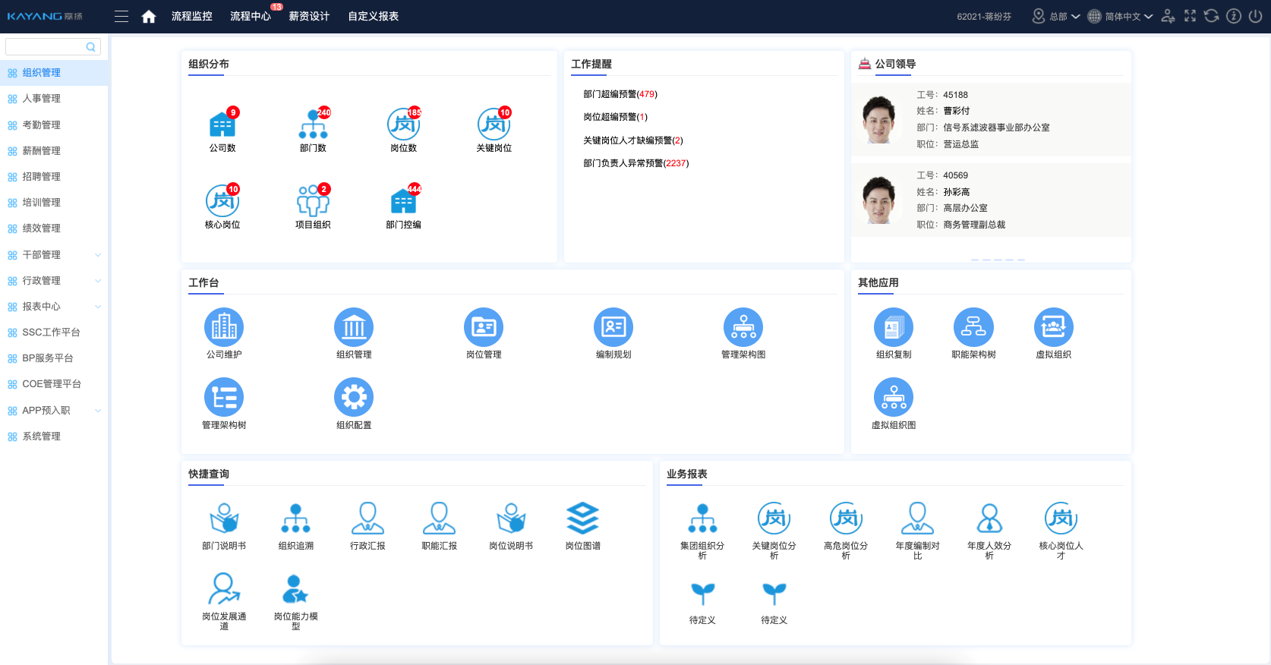Launch 公司维护 from the workbench
Screen dimensions: 1271x665
(224, 327)
